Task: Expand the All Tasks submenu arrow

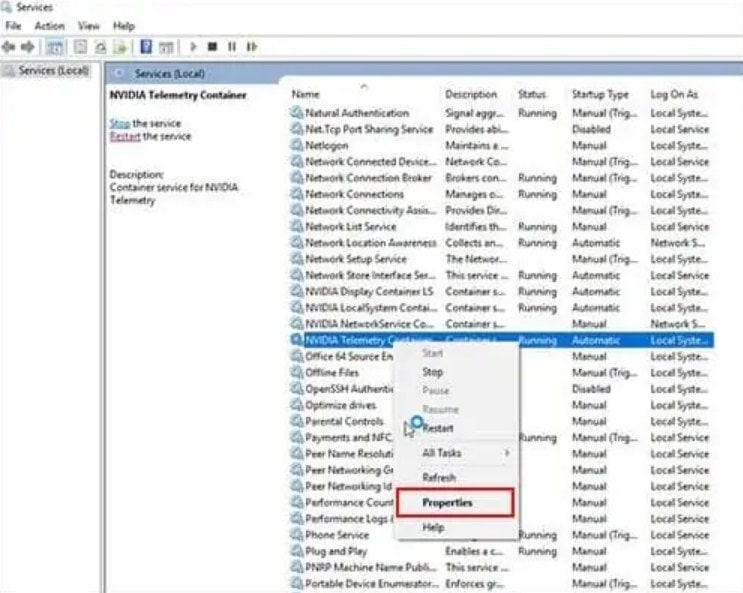Action: [507, 453]
